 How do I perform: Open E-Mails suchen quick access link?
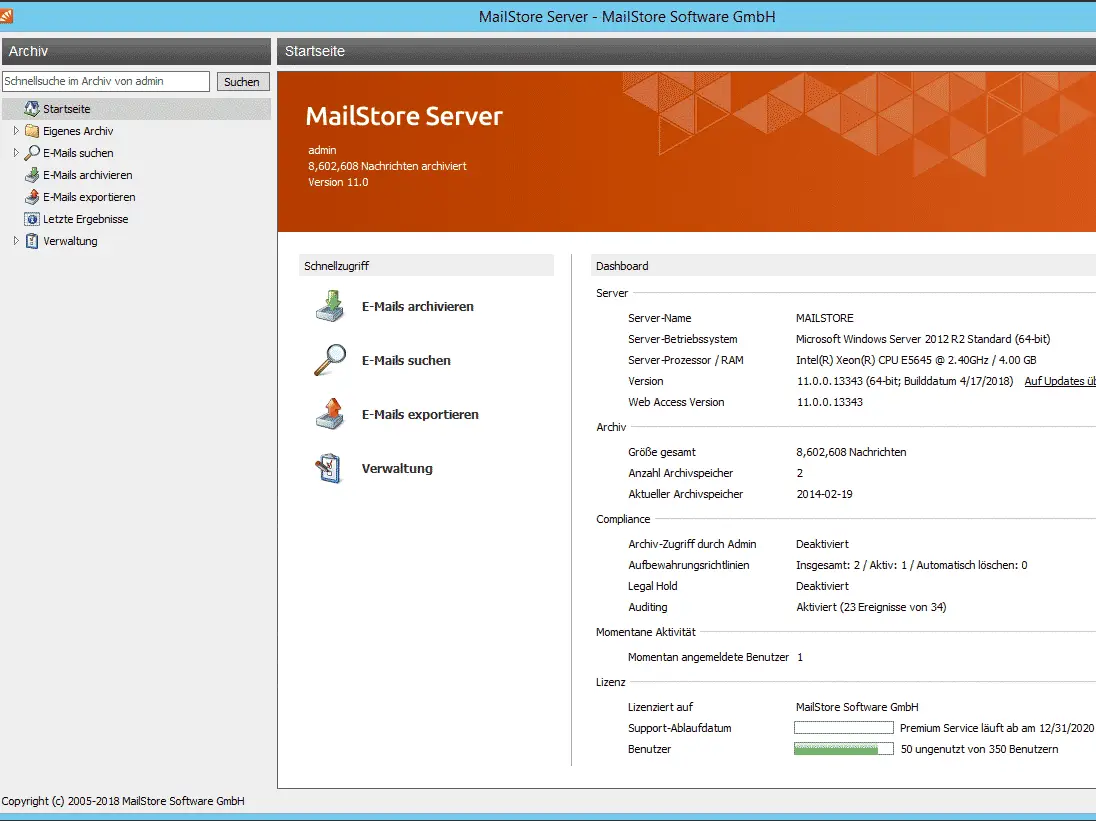tap(406, 360)
